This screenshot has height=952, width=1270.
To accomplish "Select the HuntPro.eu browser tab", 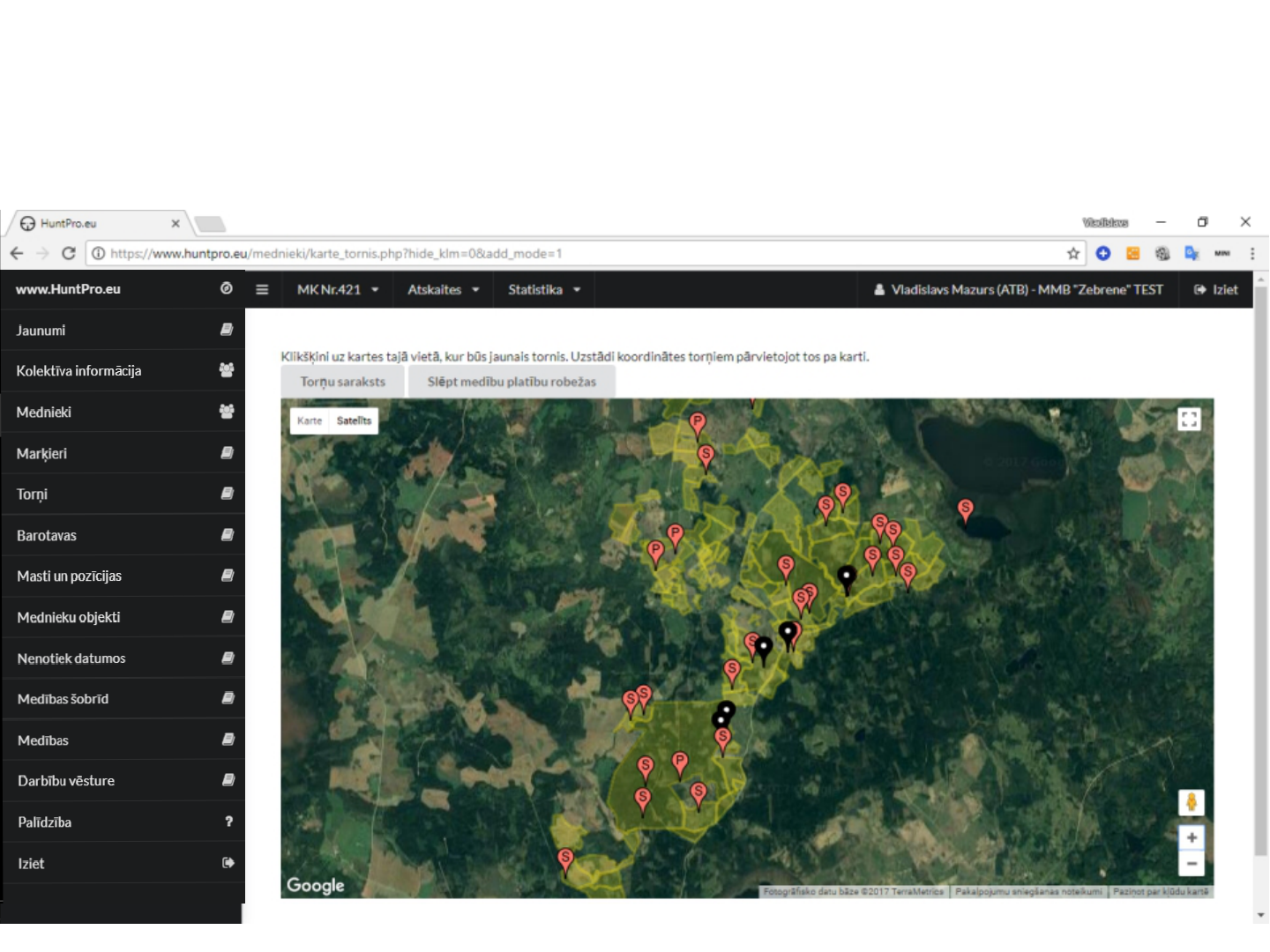I will tap(99, 223).
